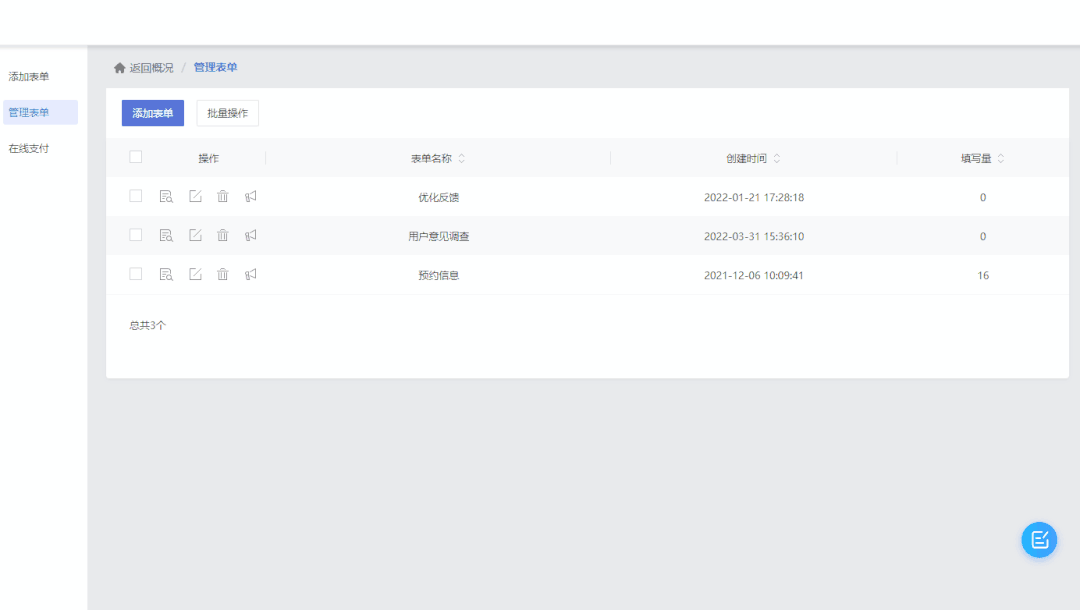1080x610 pixels.
Task: Click the 操作 column header
Action: click(209, 158)
